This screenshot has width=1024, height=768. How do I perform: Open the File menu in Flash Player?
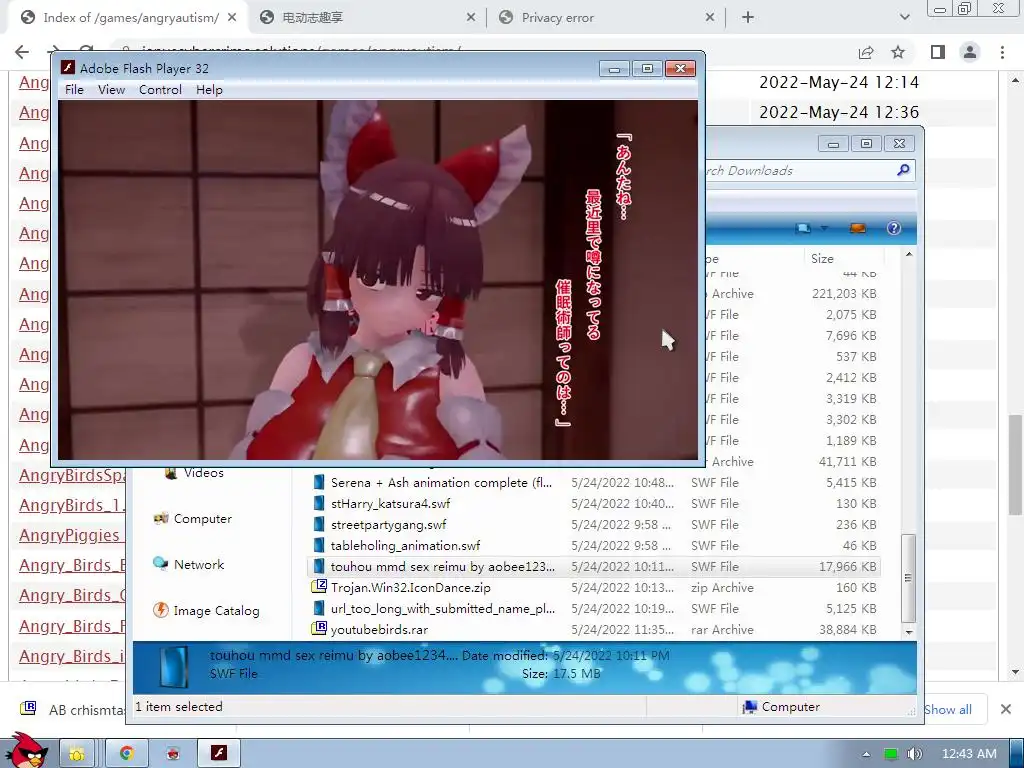pos(74,89)
